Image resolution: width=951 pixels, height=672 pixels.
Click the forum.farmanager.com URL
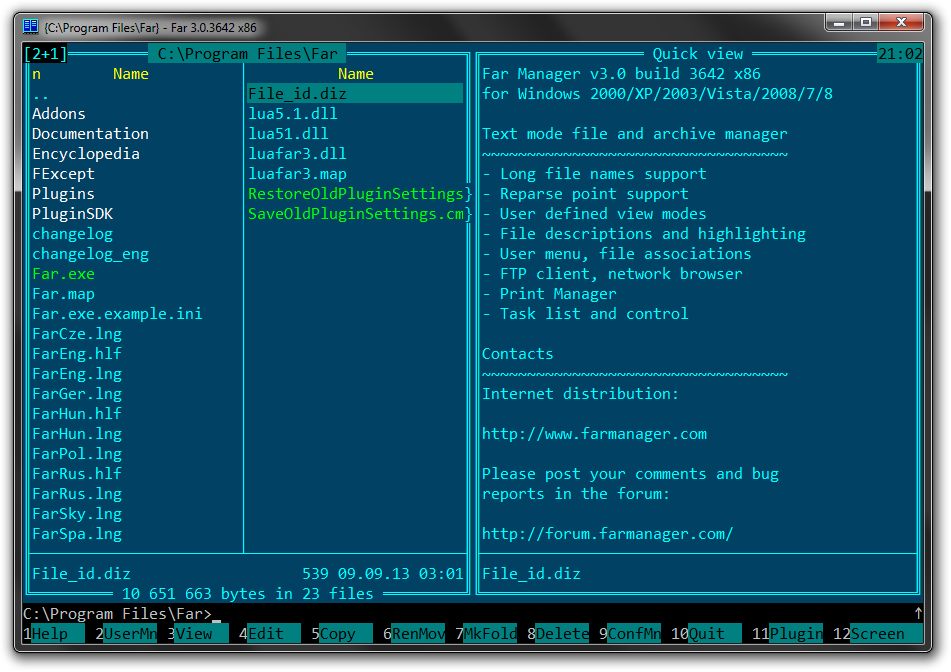(x=608, y=534)
